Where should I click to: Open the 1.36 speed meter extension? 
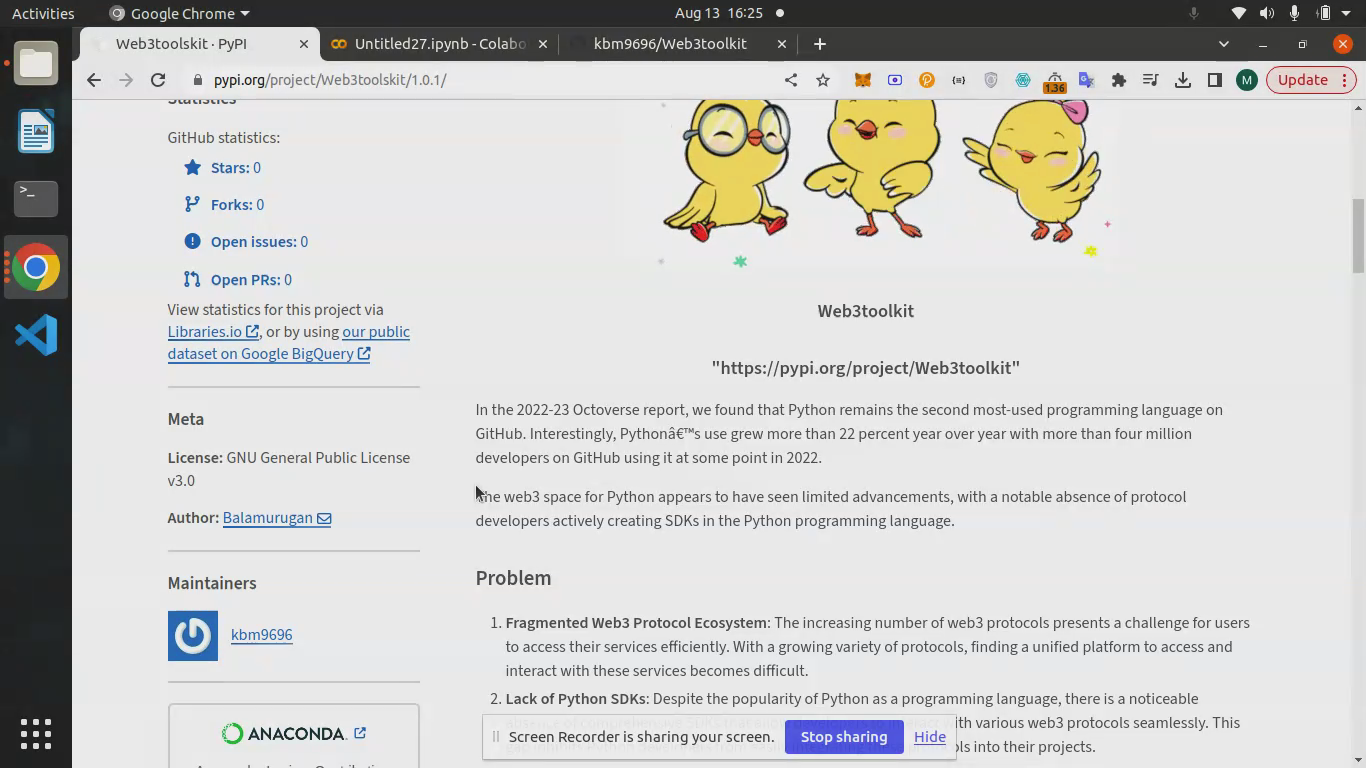pos(1055,81)
